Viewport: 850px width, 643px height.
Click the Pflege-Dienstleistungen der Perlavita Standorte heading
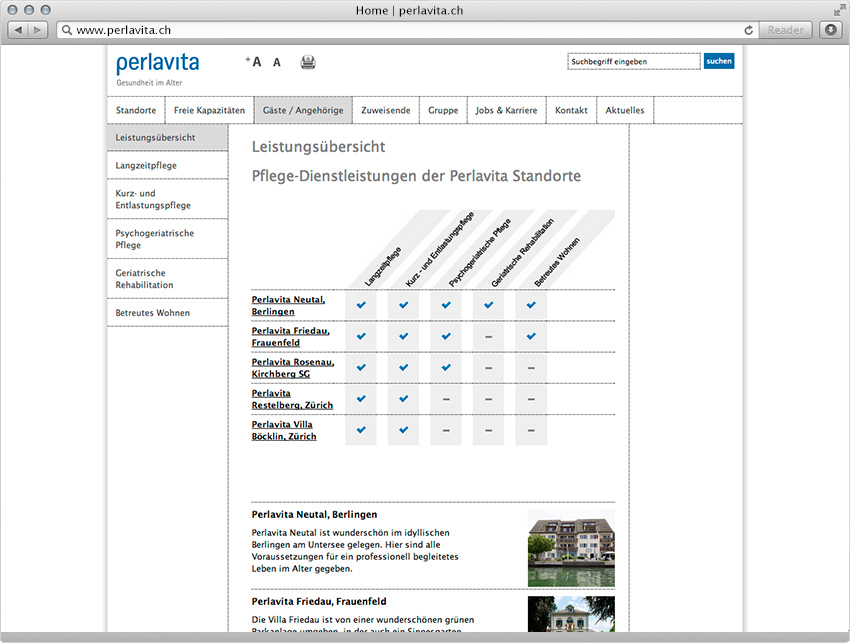[x=416, y=176]
